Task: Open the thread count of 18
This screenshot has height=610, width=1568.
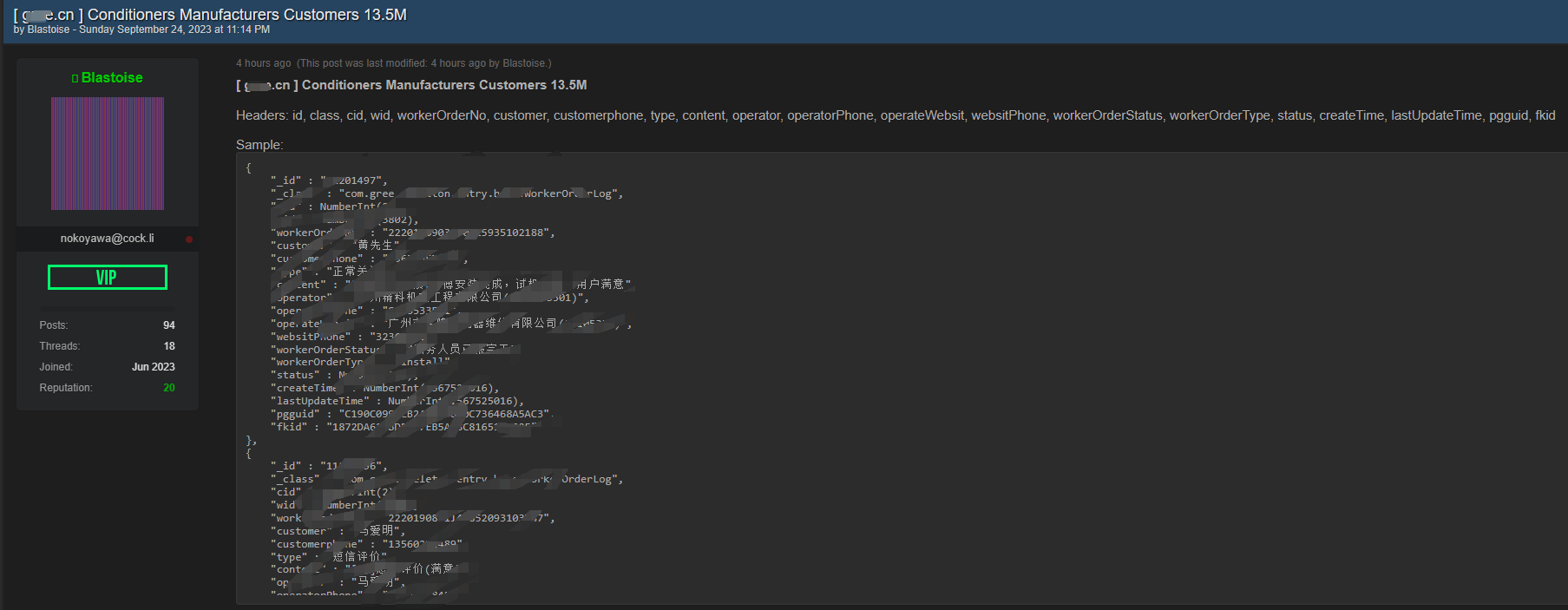Action: tap(169, 346)
